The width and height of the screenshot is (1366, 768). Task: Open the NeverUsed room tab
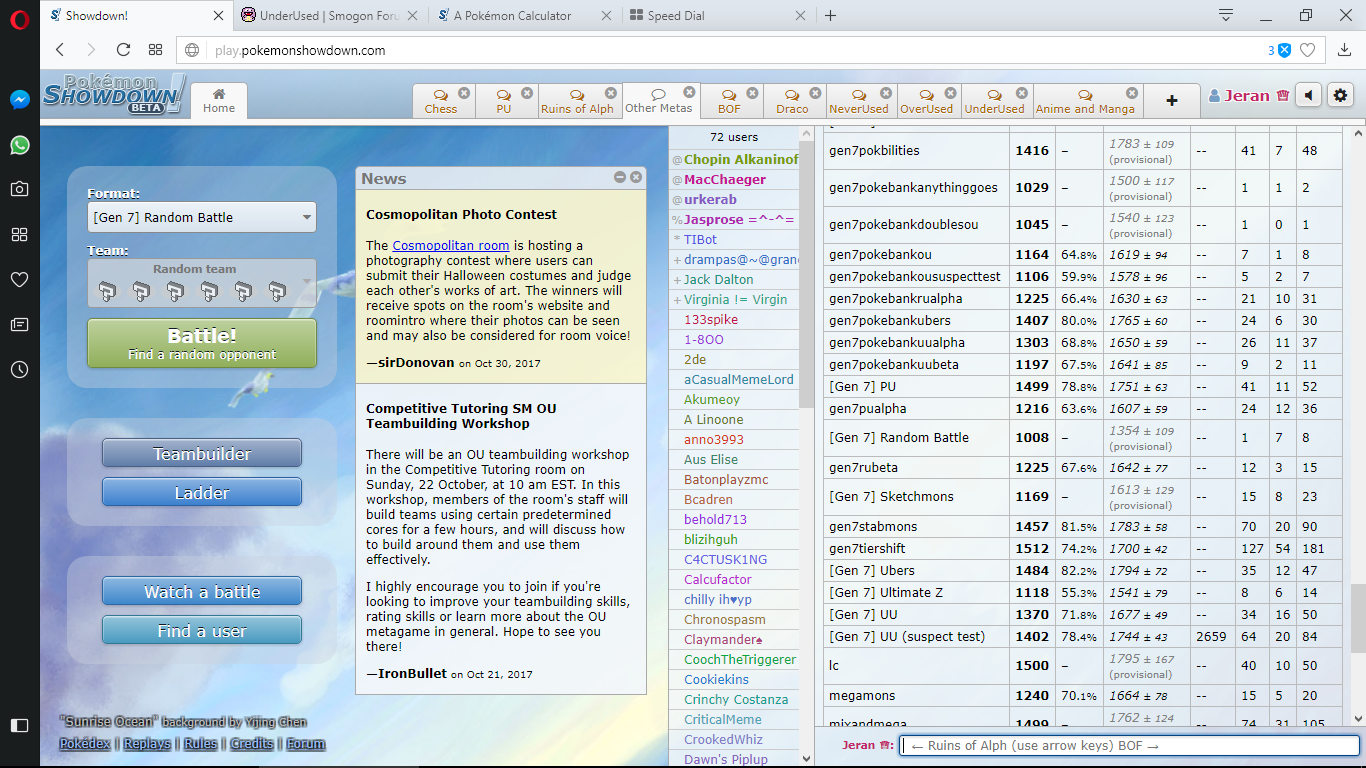pyautogui.click(x=859, y=101)
